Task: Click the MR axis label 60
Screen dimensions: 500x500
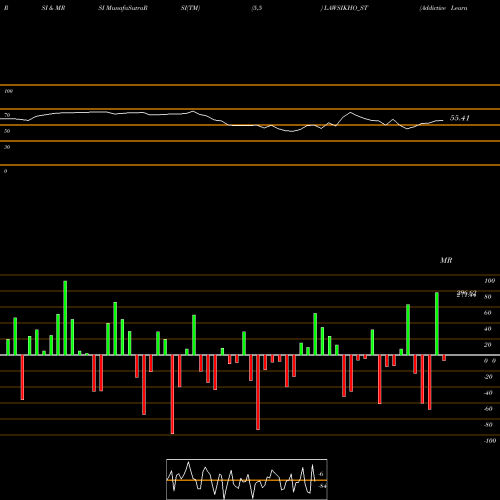Action: (487, 313)
